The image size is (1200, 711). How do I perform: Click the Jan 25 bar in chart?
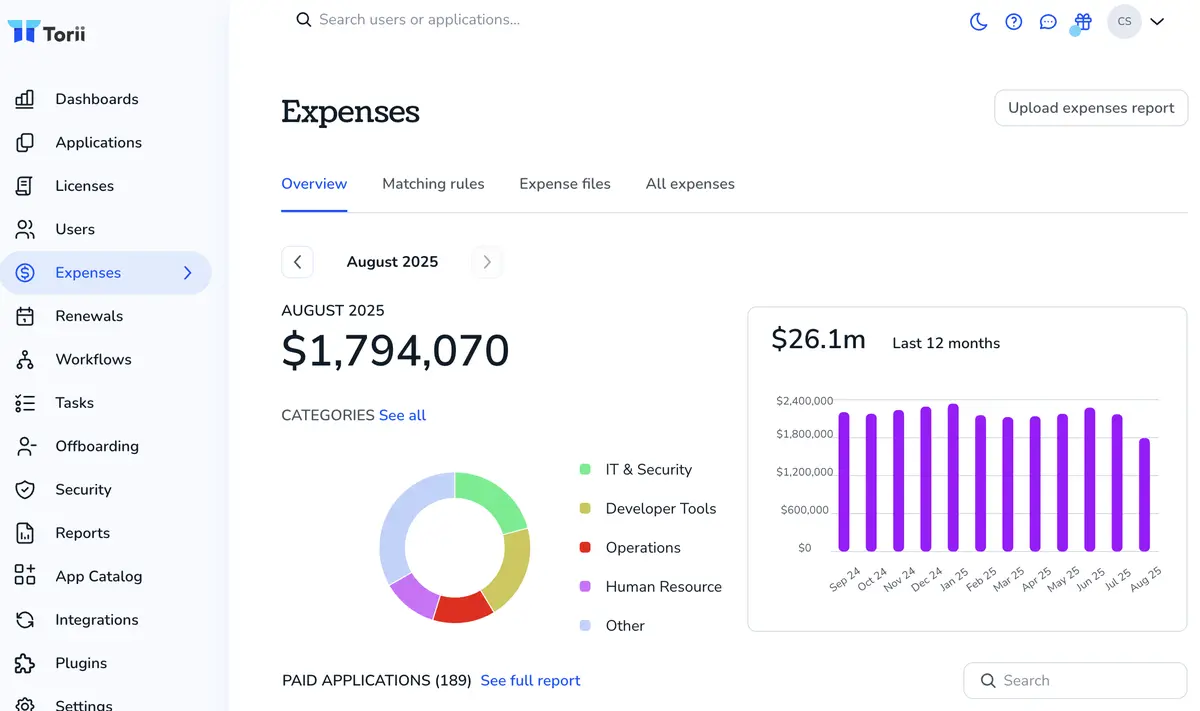(953, 478)
